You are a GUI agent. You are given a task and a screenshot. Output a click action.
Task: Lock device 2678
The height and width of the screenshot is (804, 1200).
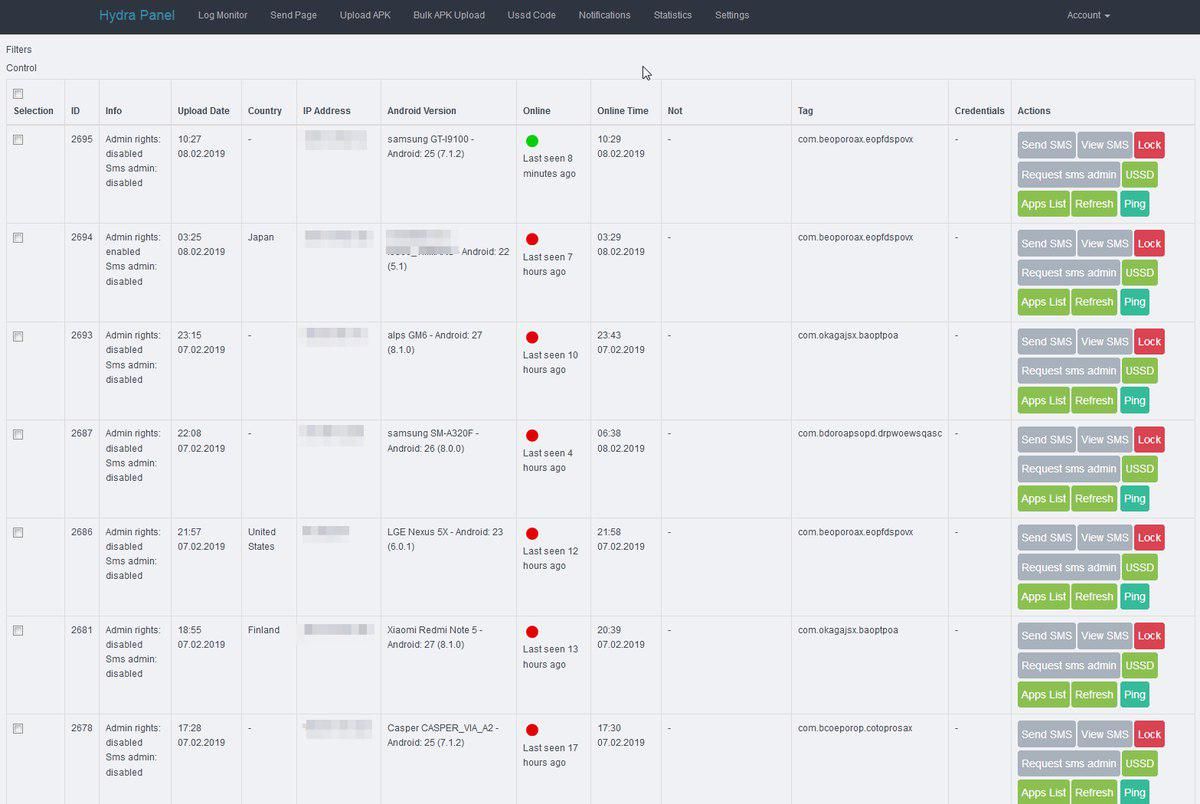click(x=1150, y=734)
